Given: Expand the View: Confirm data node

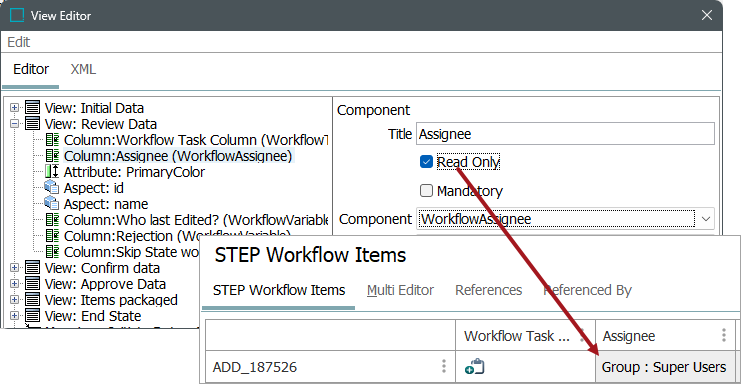Looking at the screenshot, I should (x=15, y=268).
